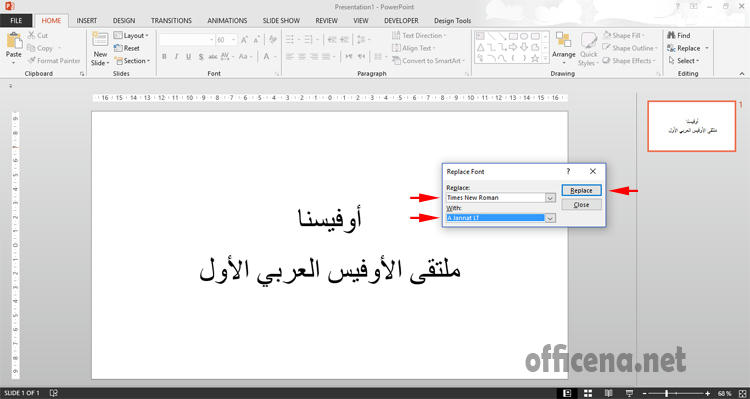Switch to the TRANSITIONS tab
Viewport: 750px width, 399px height.
point(171,21)
